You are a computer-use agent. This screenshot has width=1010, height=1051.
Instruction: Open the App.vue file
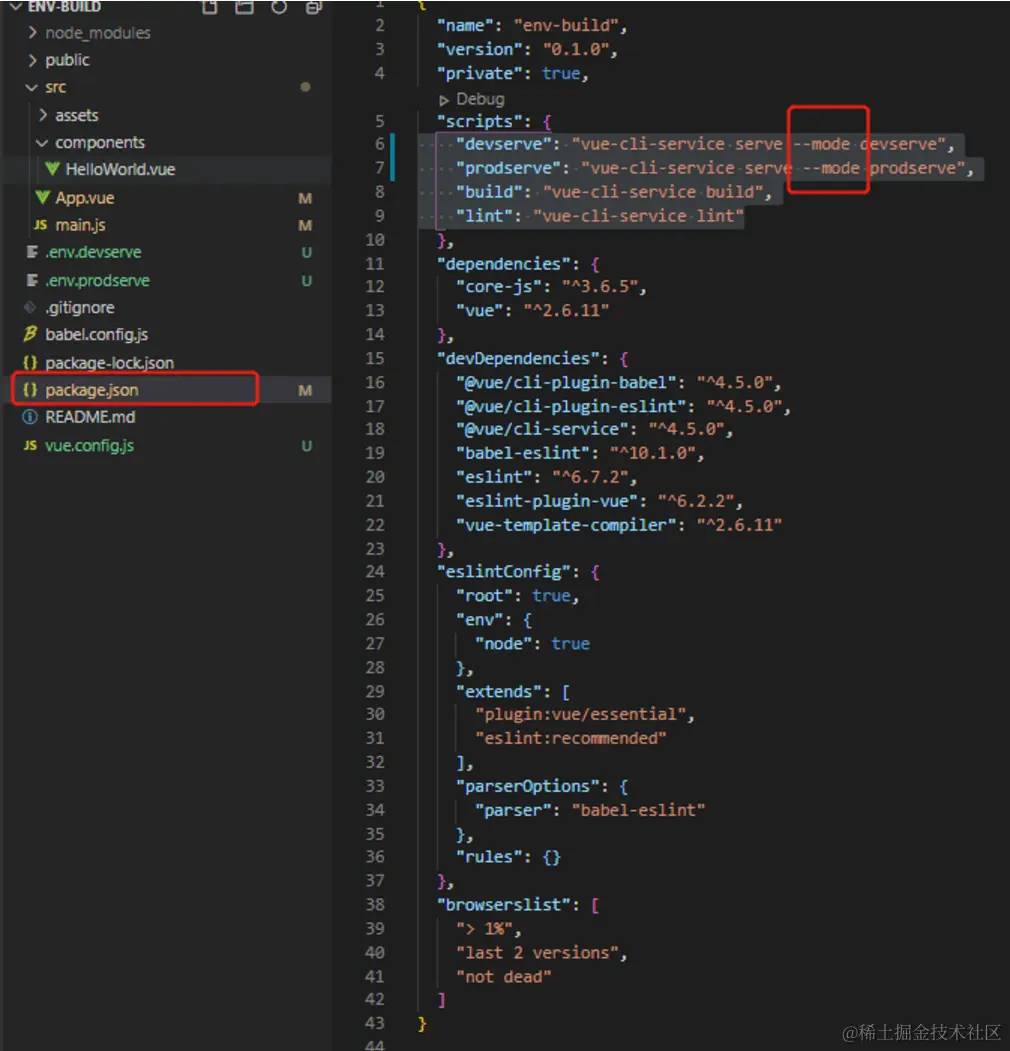[x=84, y=198]
